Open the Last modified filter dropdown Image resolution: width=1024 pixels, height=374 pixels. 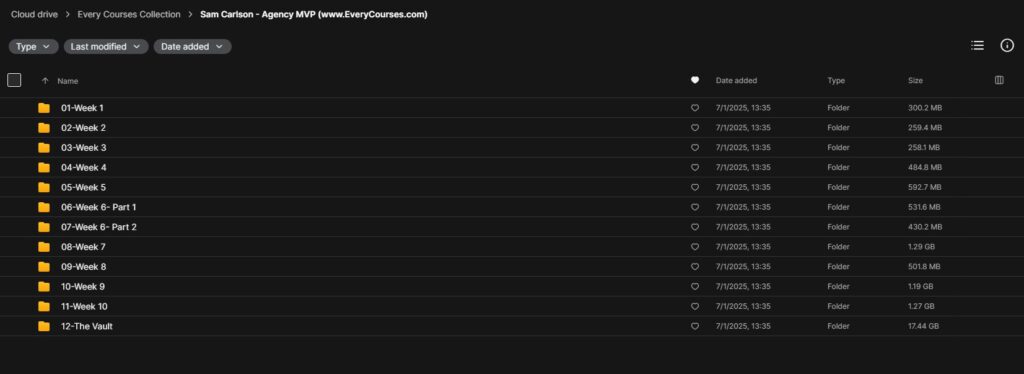106,46
